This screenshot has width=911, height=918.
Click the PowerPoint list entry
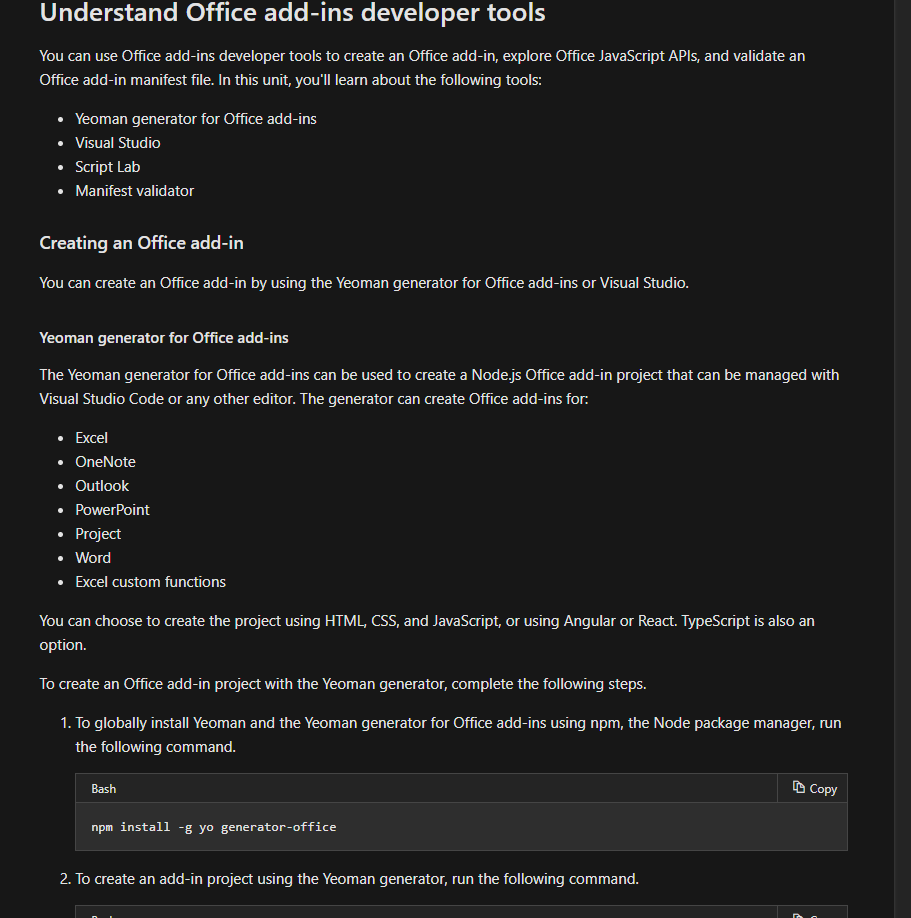[112, 509]
